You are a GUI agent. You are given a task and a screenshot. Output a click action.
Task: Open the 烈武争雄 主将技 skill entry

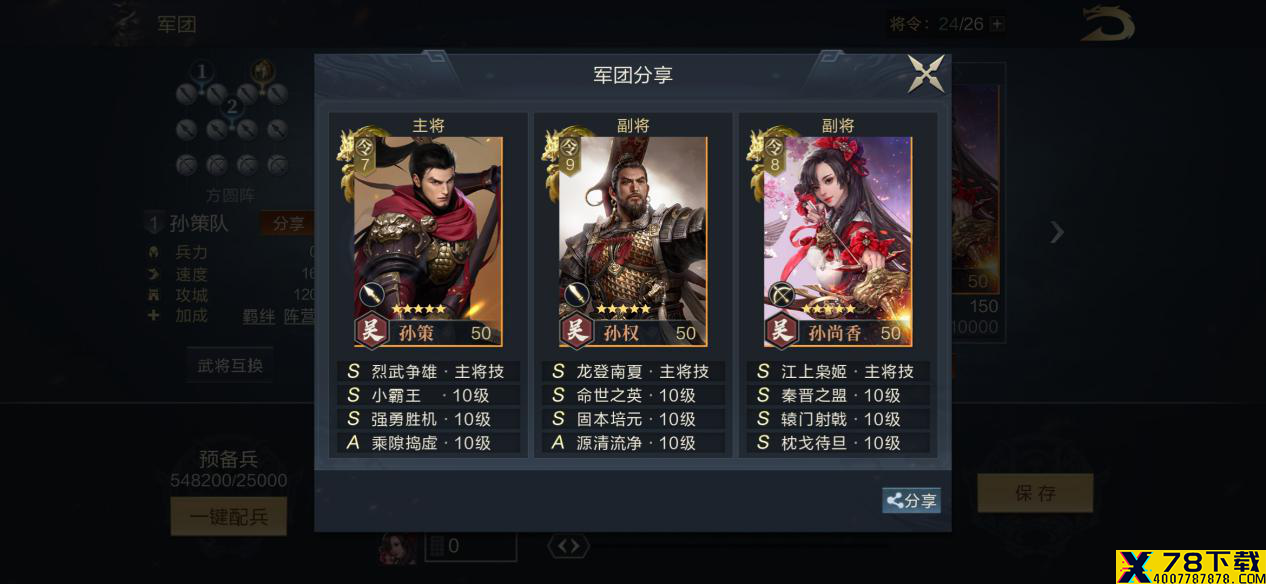pos(428,371)
